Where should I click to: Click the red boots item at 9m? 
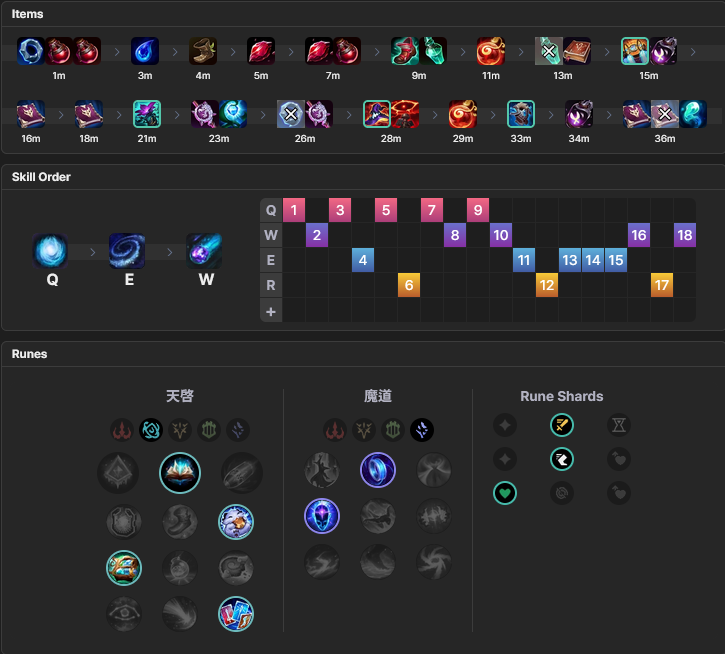pyautogui.click(x=405, y=51)
